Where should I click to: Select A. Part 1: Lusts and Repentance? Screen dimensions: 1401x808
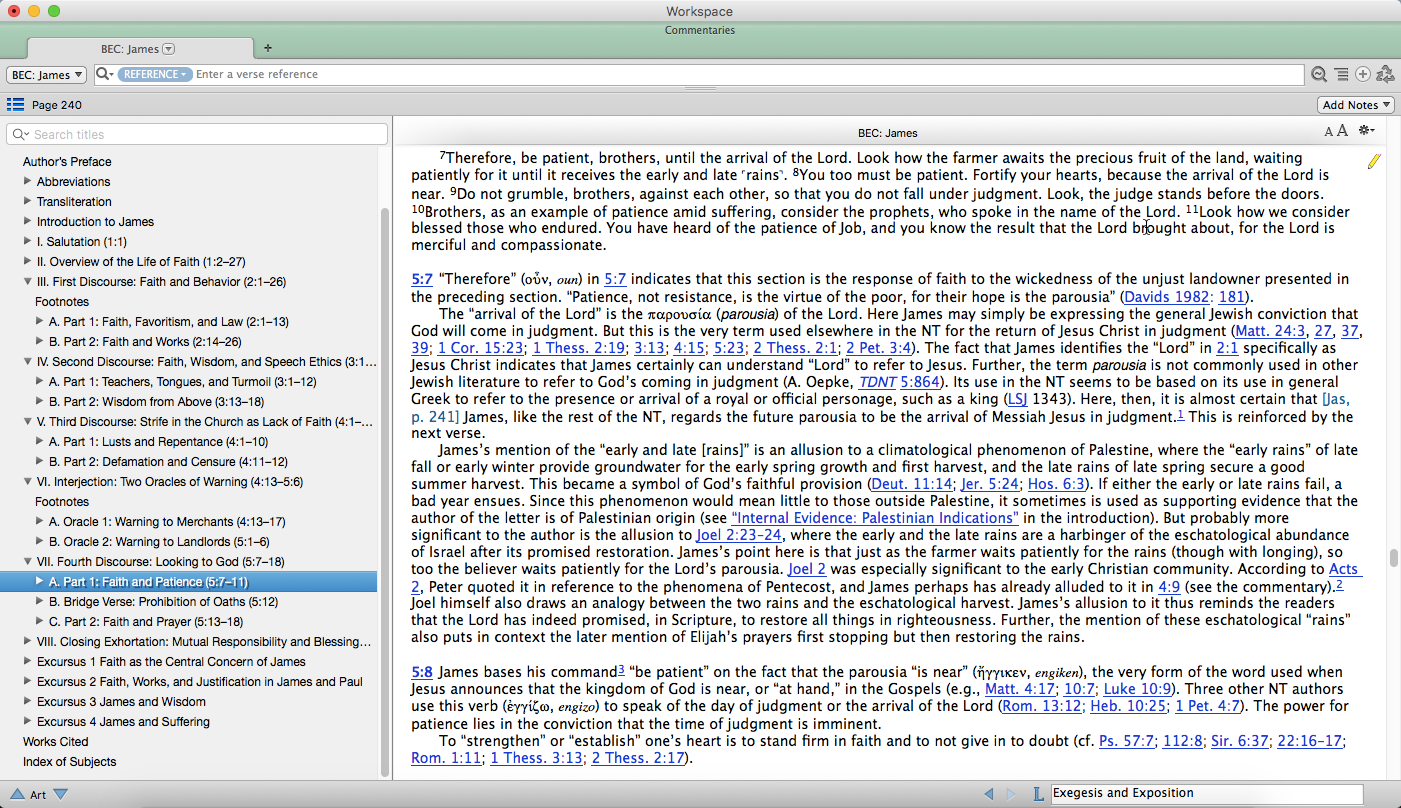(x=158, y=441)
